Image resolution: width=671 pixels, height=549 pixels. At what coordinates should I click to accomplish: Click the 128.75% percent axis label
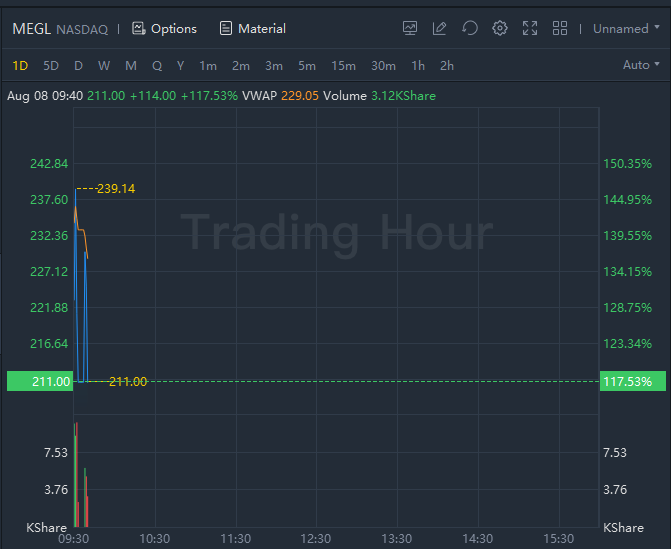coord(627,307)
